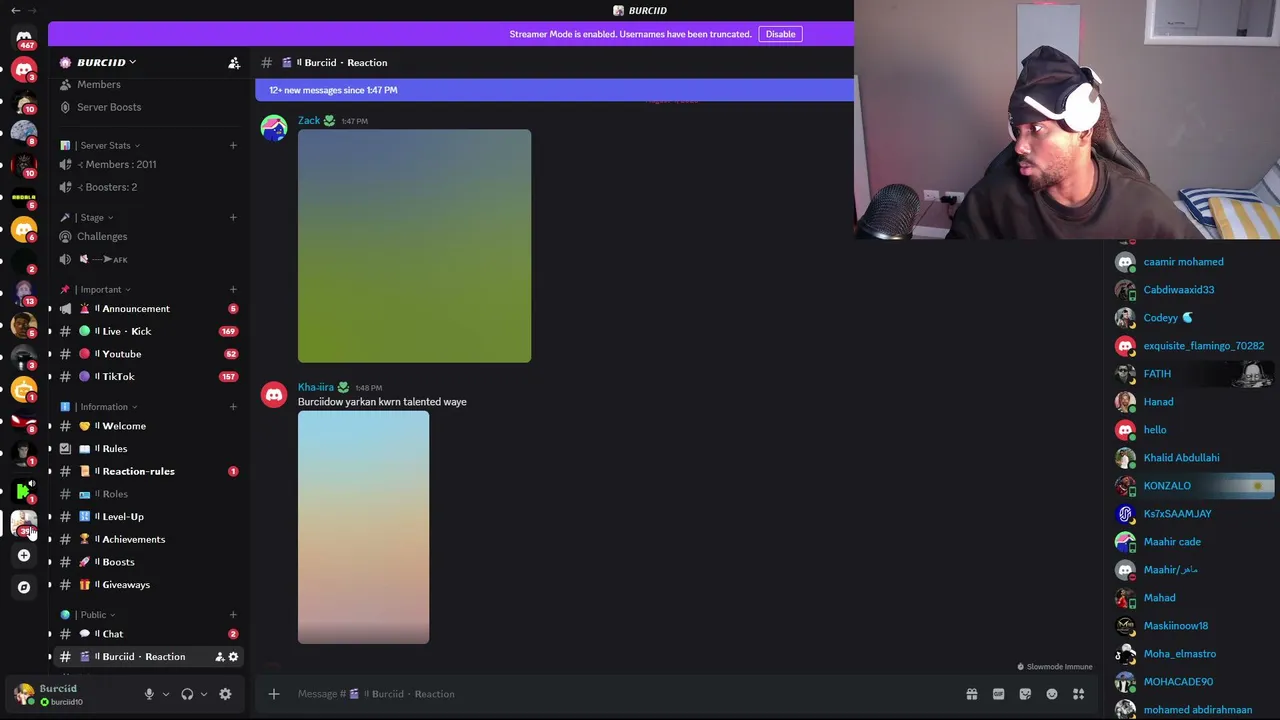Toggle headphone deafen
1280x720 pixels.
187,694
